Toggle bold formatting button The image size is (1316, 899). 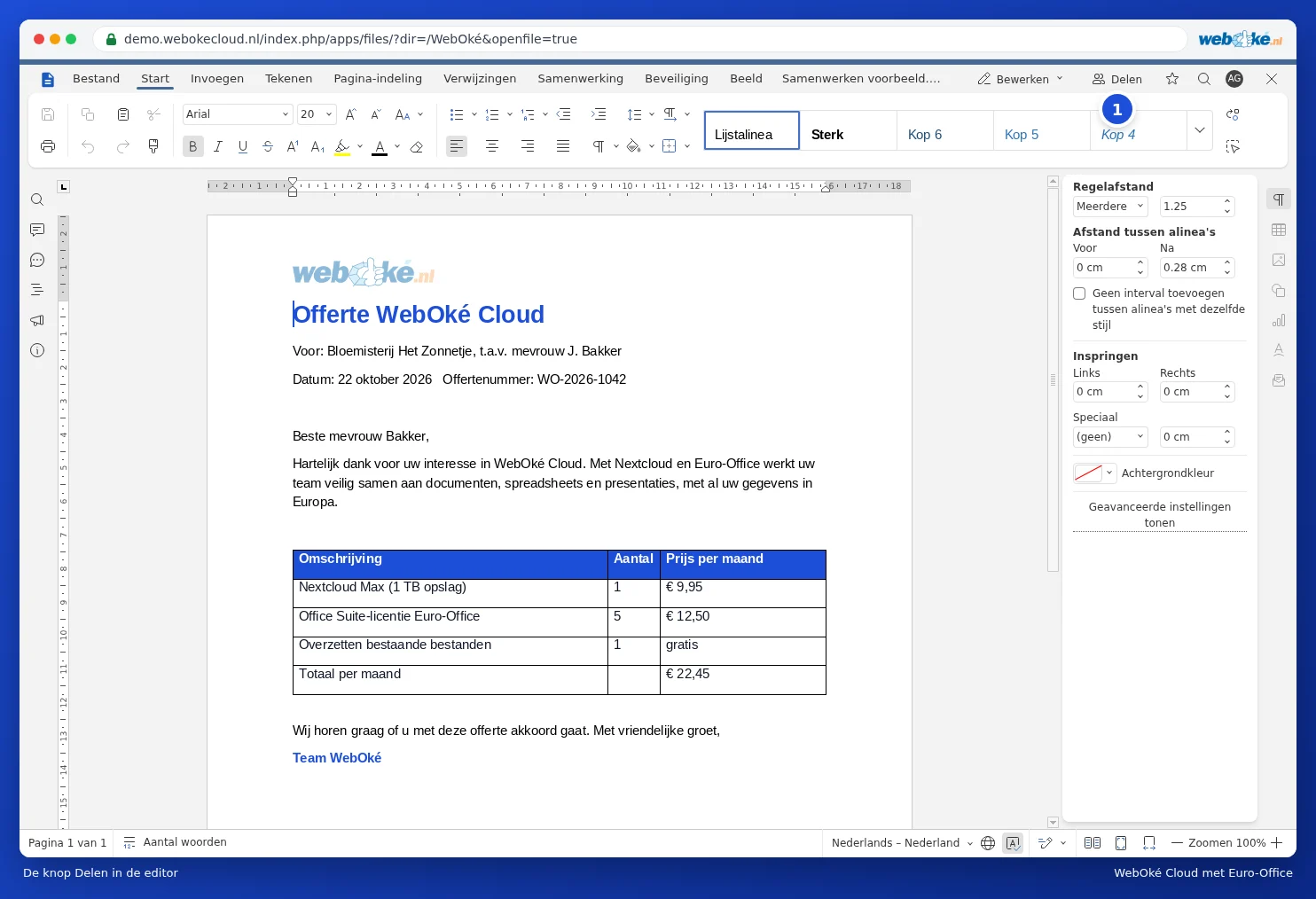192,146
